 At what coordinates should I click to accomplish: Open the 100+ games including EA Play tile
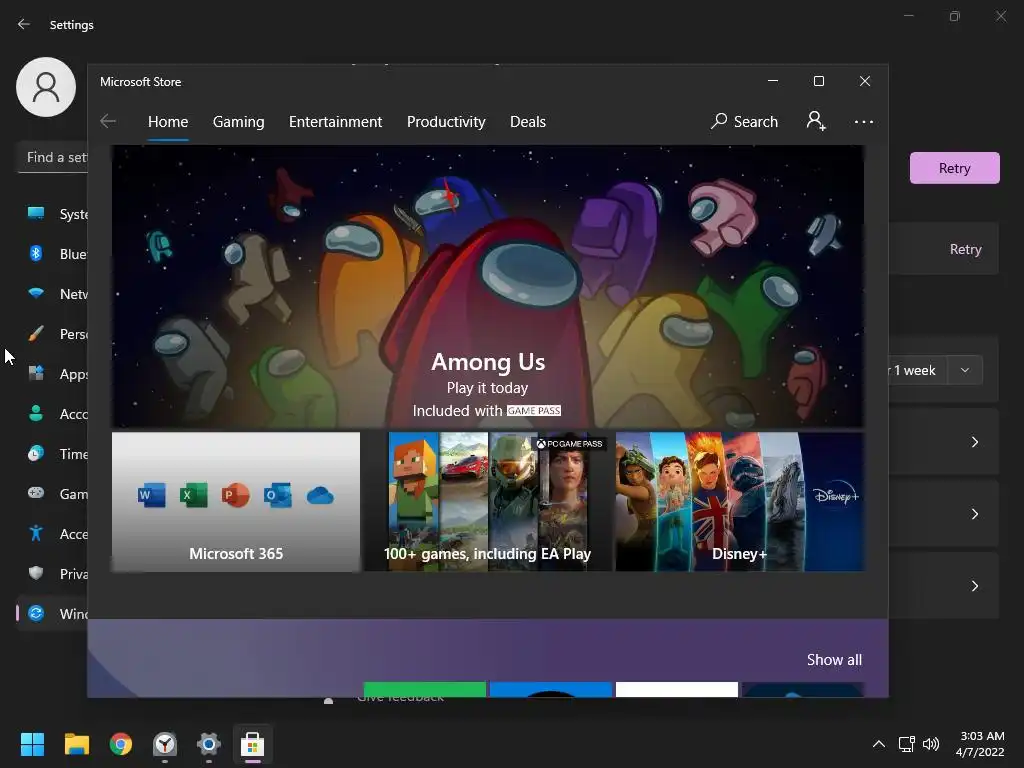tap(487, 502)
